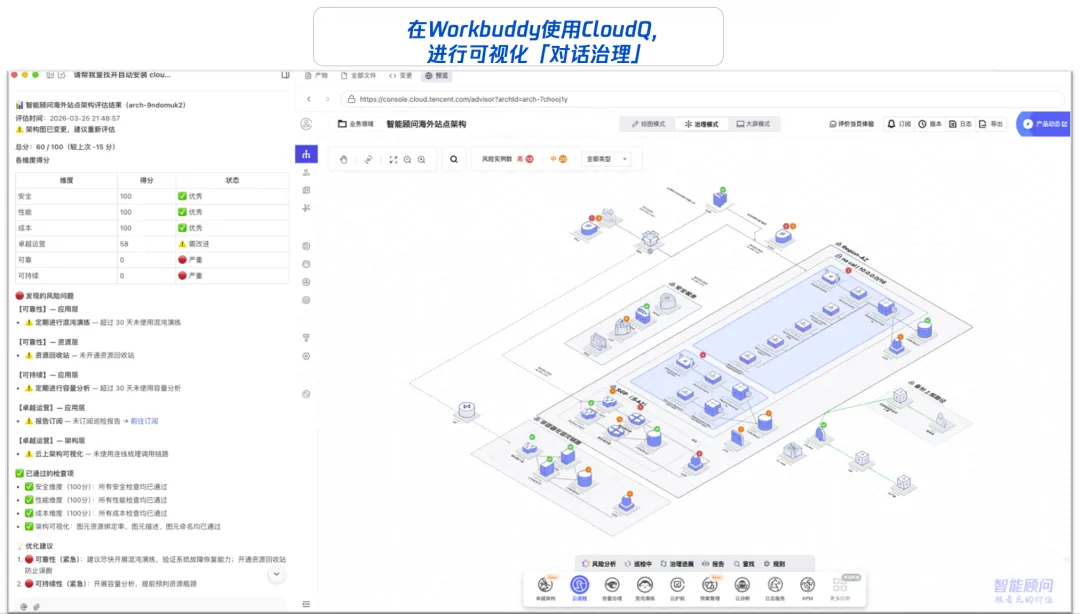Open the canvas search magnifier button
The height and width of the screenshot is (614, 1080).
454,159
